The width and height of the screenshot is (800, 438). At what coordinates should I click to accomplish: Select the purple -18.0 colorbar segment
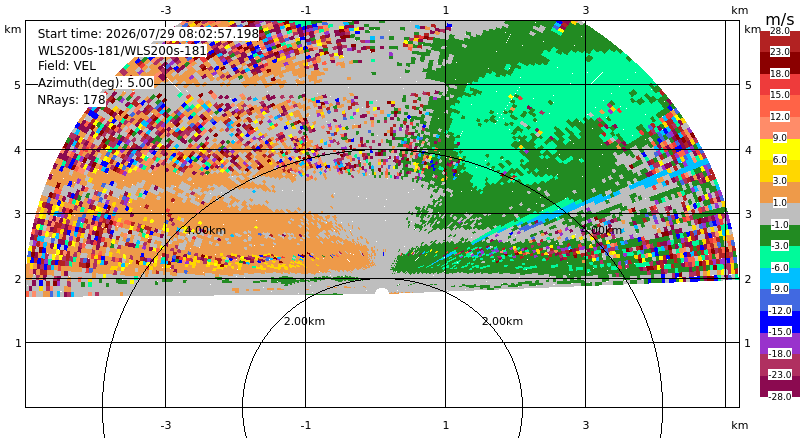780,343
